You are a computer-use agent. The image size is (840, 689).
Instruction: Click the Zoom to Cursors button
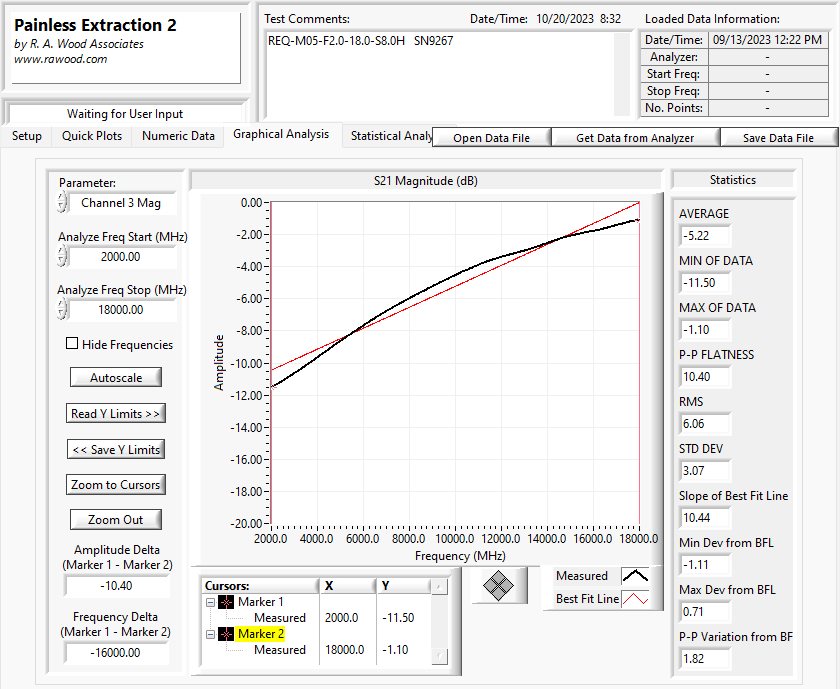point(116,484)
